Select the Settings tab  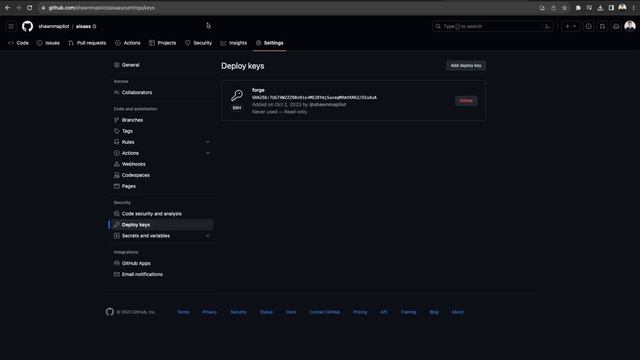click(269, 43)
